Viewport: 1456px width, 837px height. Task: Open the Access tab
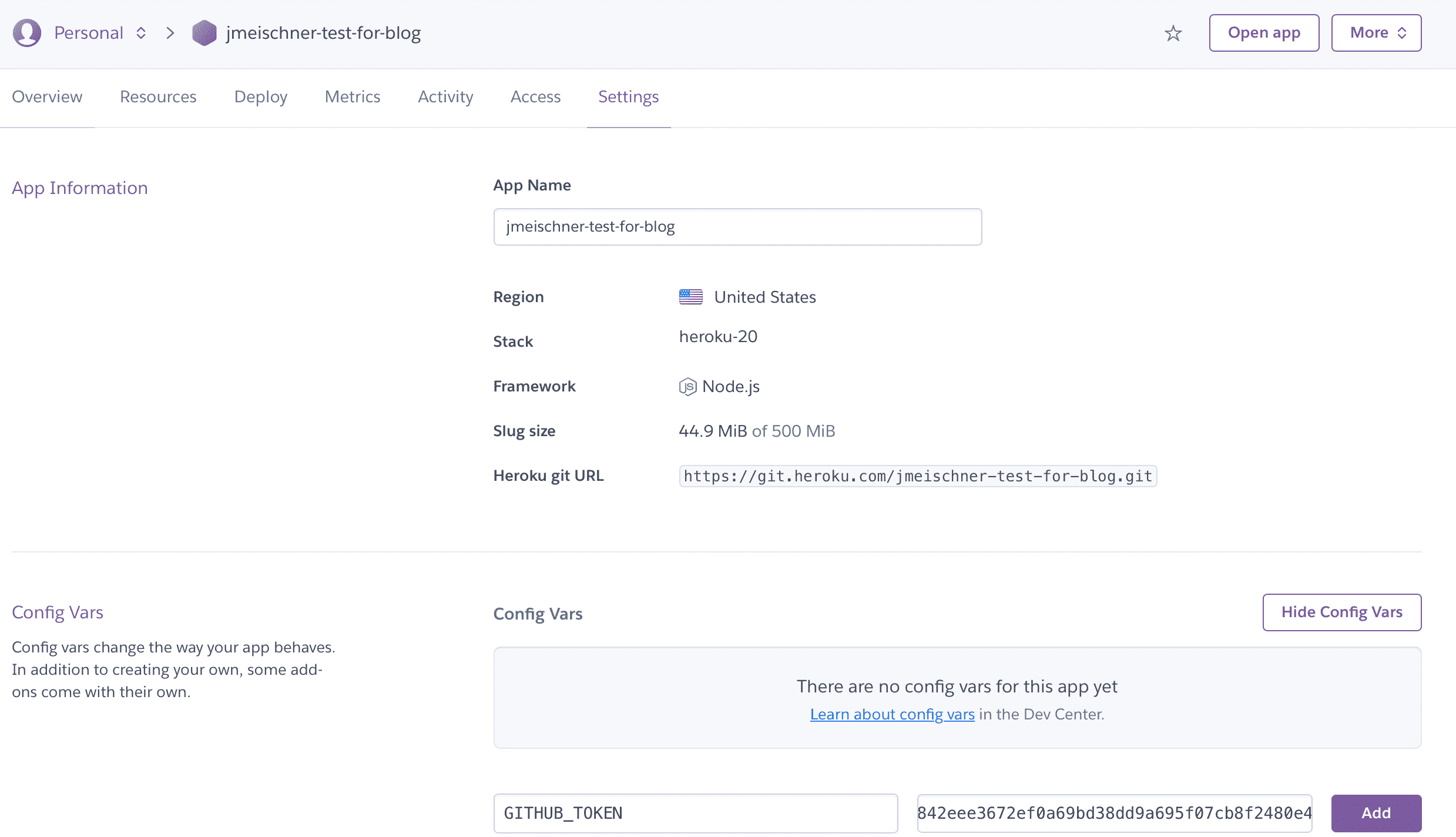[535, 96]
